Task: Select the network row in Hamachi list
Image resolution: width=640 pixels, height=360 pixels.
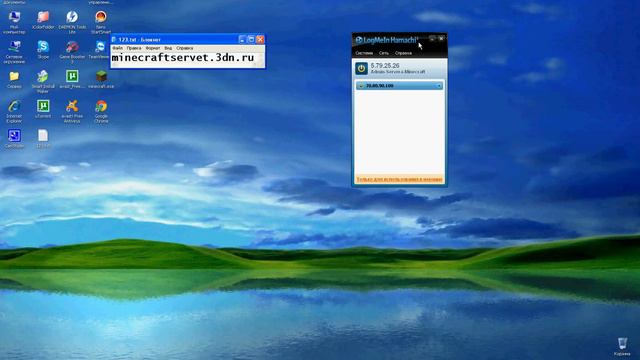Action: coord(399,86)
